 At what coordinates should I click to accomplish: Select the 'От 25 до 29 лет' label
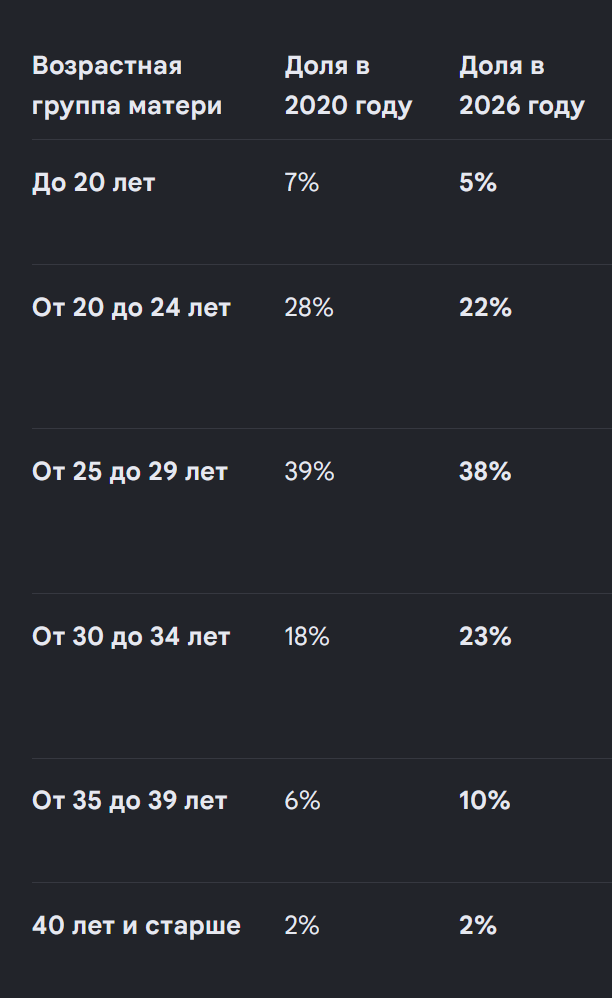point(130,472)
